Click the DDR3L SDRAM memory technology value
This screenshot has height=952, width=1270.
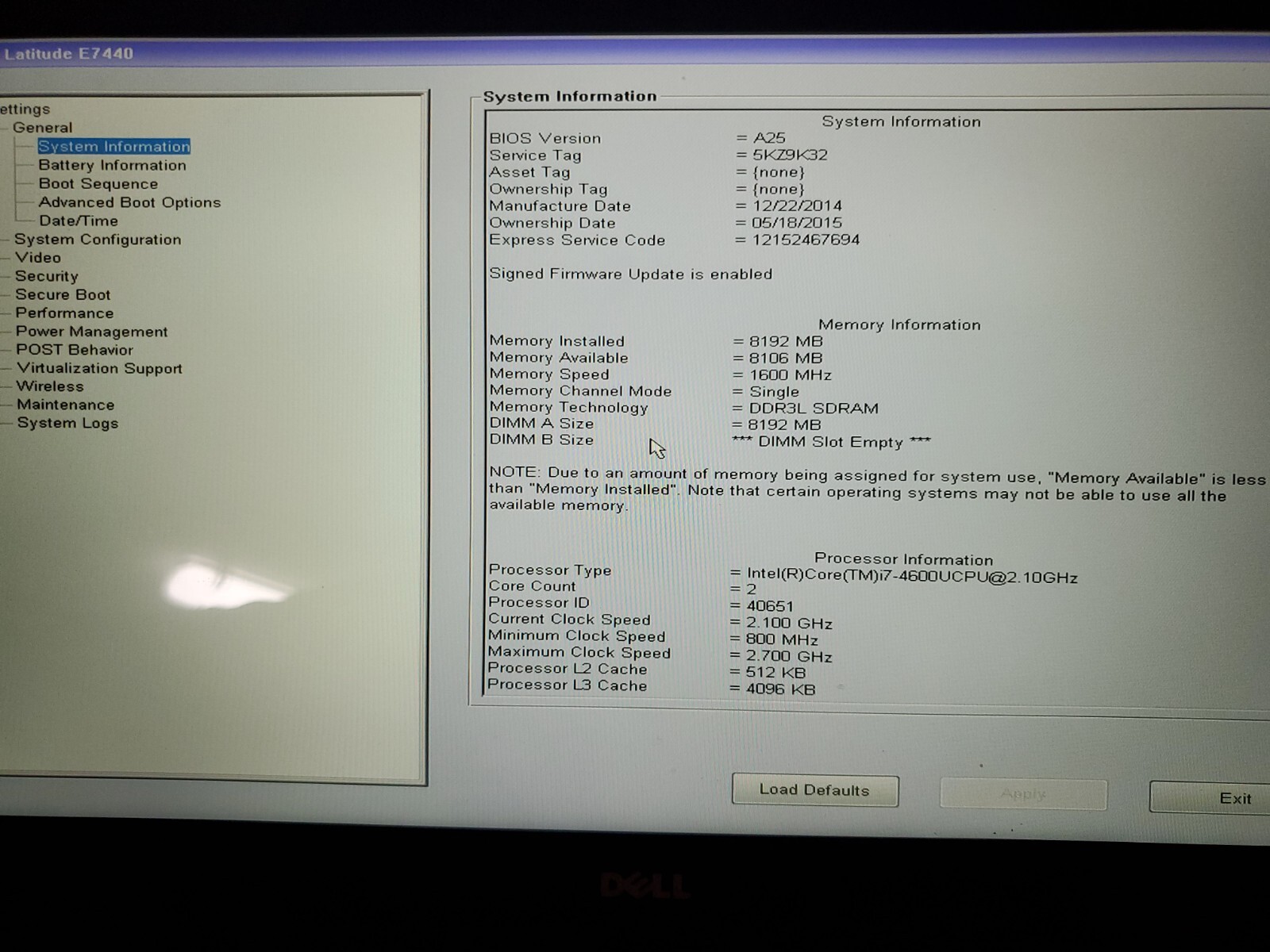click(814, 409)
